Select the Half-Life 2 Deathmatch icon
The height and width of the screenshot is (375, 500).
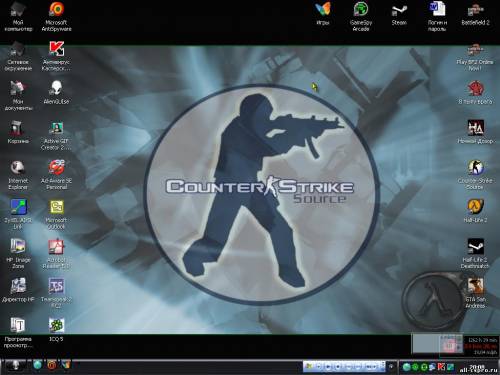click(x=475, y=253)
